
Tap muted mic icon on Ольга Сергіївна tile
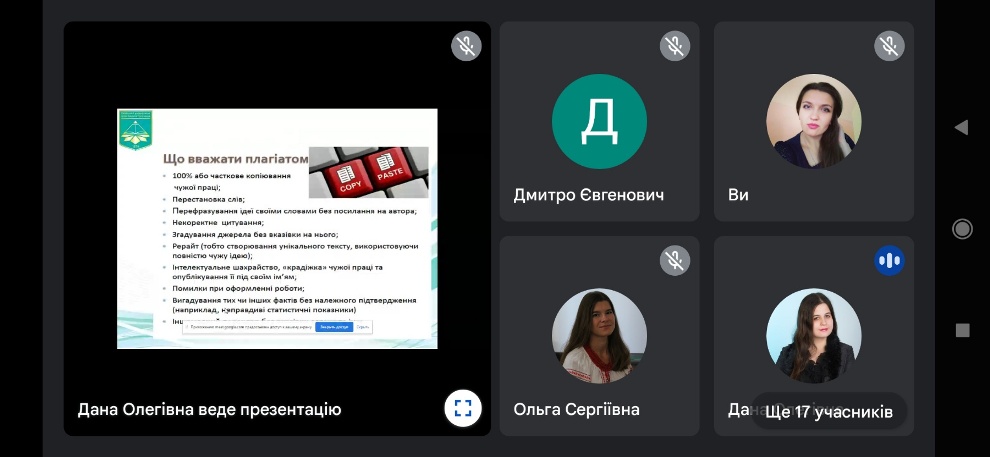[x=675, y=260]
